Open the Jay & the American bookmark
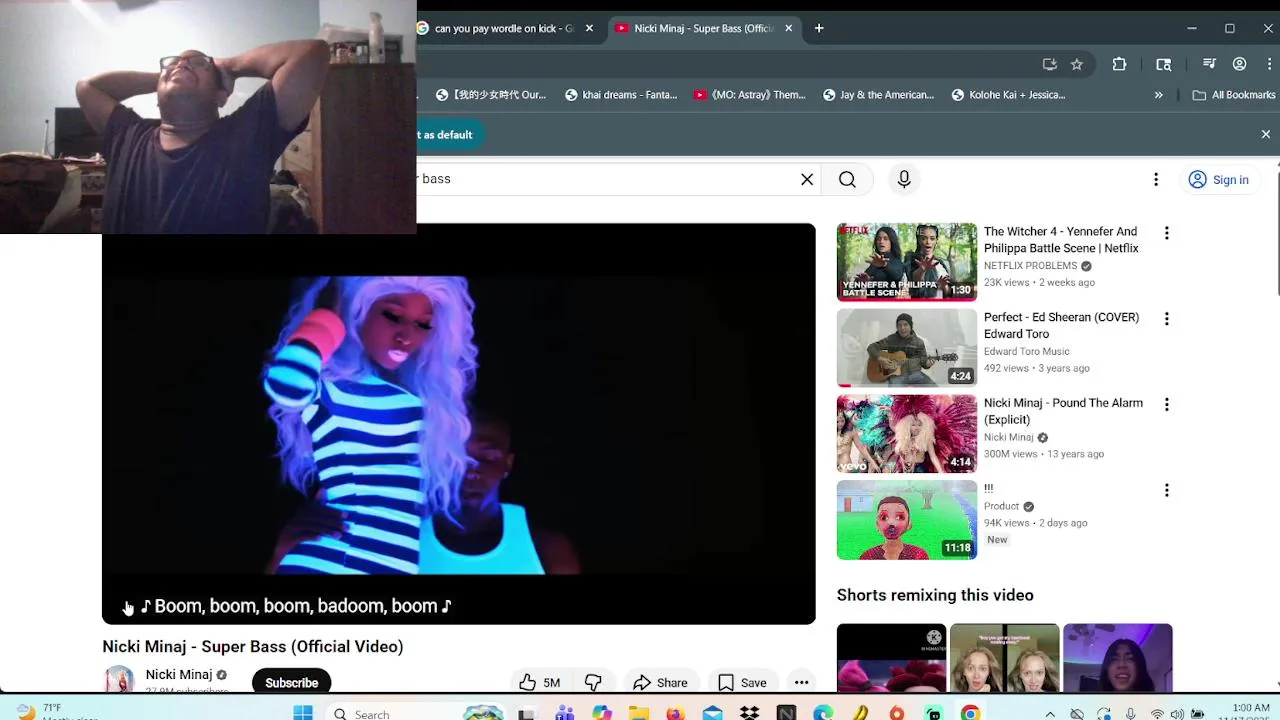1280x720 pixels. click(879, 95)
